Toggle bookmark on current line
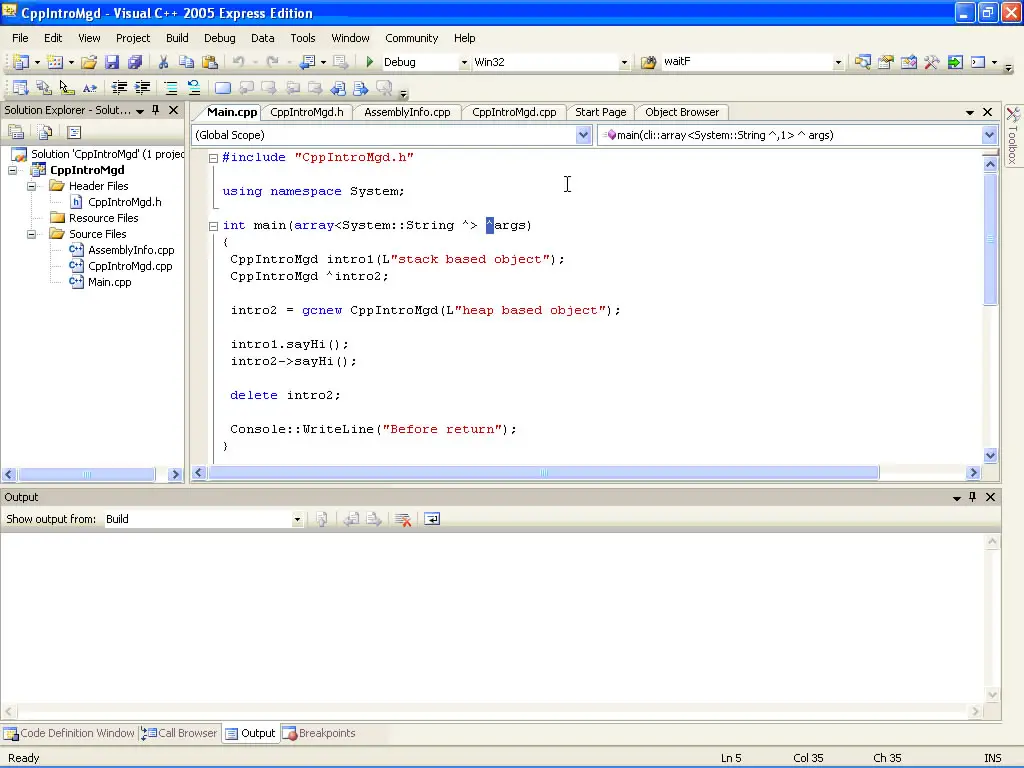 [223, 88]
